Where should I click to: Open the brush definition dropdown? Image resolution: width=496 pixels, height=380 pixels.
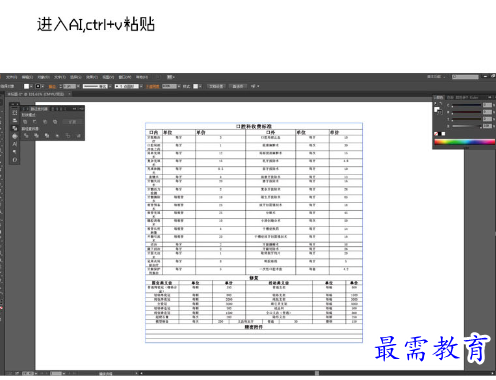pos(141,87)
